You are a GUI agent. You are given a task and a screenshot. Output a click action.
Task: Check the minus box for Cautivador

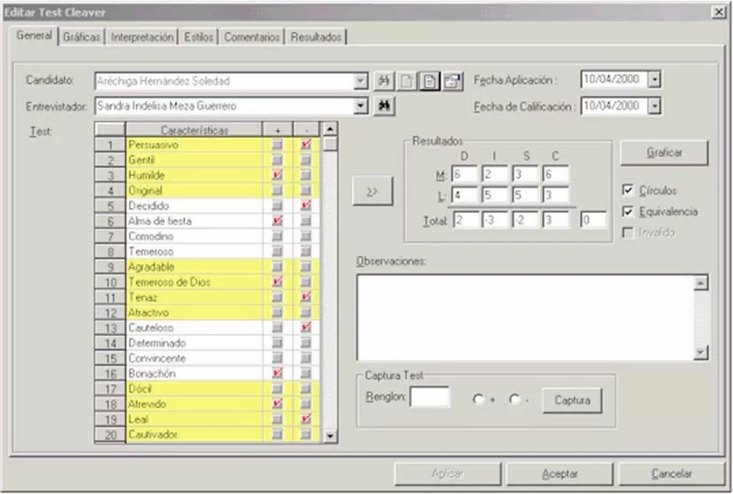pos(306,435)
